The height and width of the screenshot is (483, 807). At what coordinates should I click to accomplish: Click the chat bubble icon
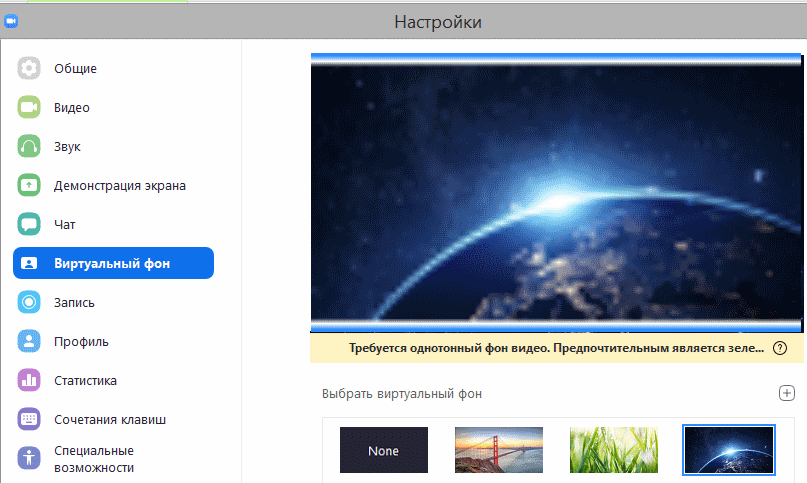pyautogui.click(x=29, y=225)
